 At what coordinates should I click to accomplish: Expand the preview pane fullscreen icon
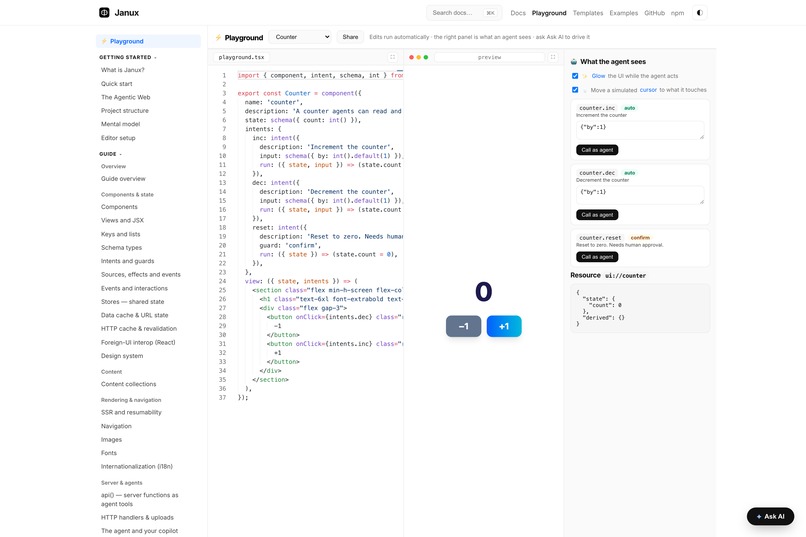553,57
